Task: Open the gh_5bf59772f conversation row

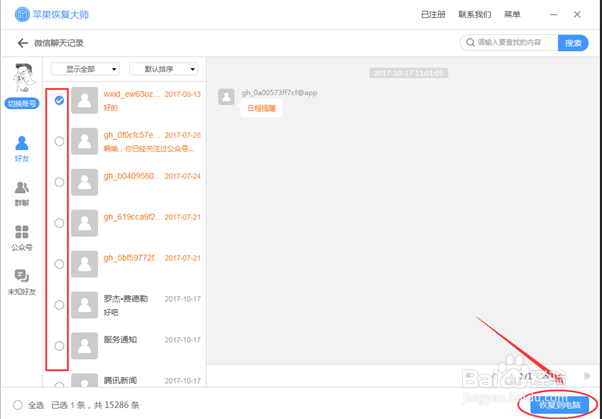Action: [x=125, y=264]
